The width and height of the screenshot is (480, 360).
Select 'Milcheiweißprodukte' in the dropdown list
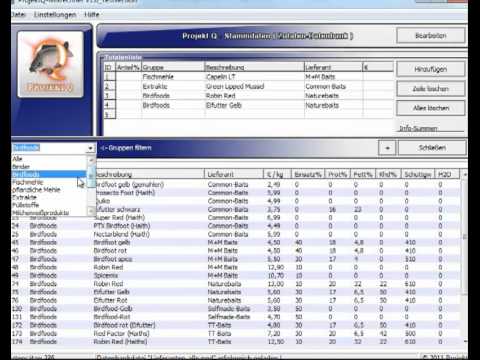(49, 212)
